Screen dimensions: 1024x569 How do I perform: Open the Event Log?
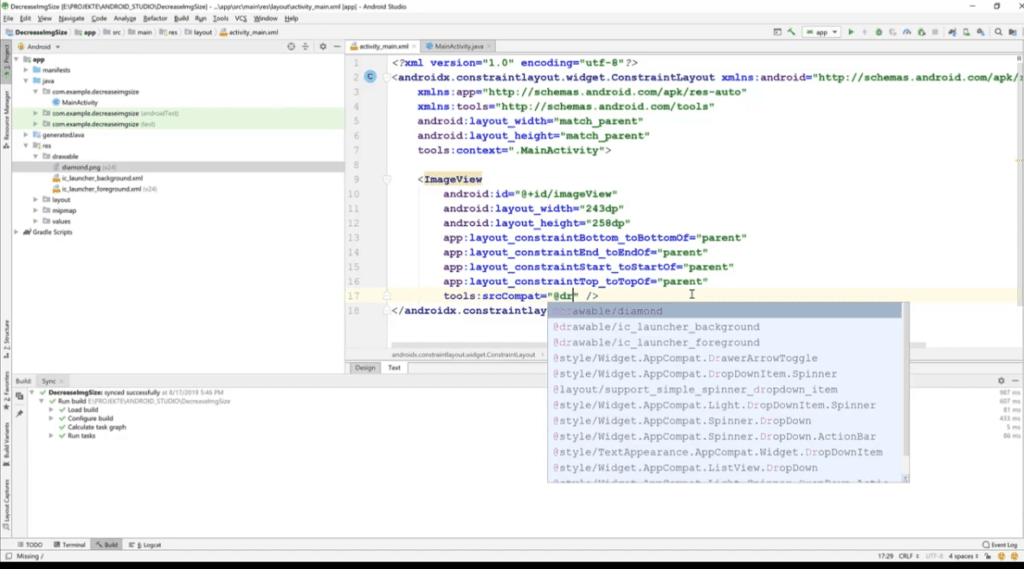[1000, 545]
